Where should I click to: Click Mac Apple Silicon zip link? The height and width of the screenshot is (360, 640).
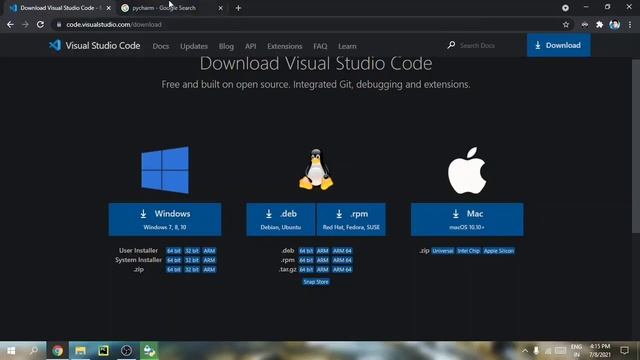coord(498,251)
